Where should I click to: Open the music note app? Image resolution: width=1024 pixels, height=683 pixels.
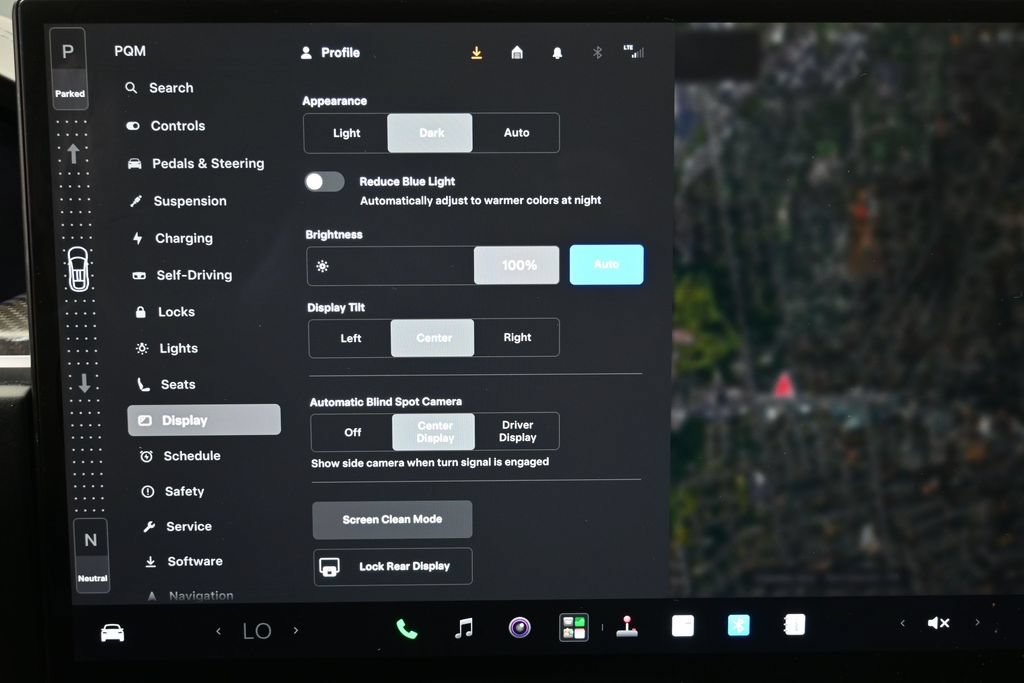(x=464, y=628)
